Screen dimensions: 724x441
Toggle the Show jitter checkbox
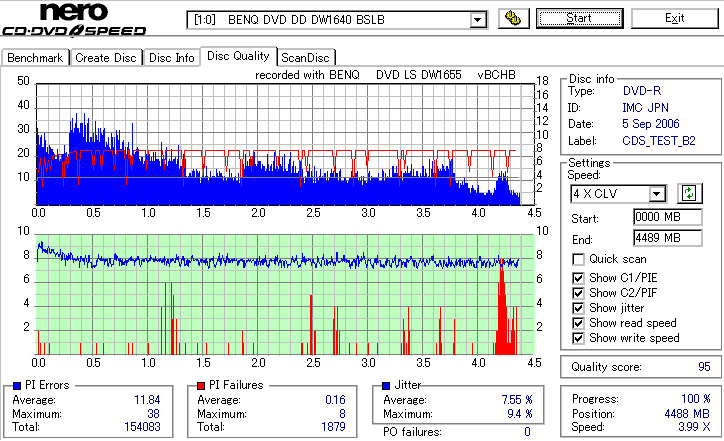click(x=578, y=308)
